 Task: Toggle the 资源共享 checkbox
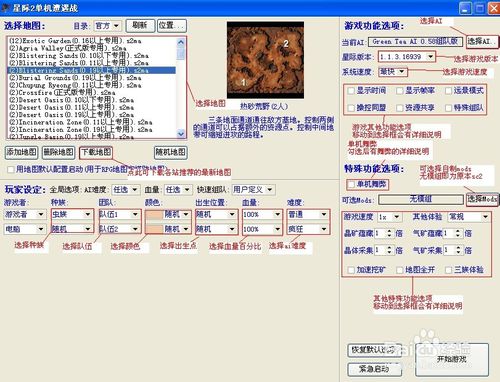400,108
